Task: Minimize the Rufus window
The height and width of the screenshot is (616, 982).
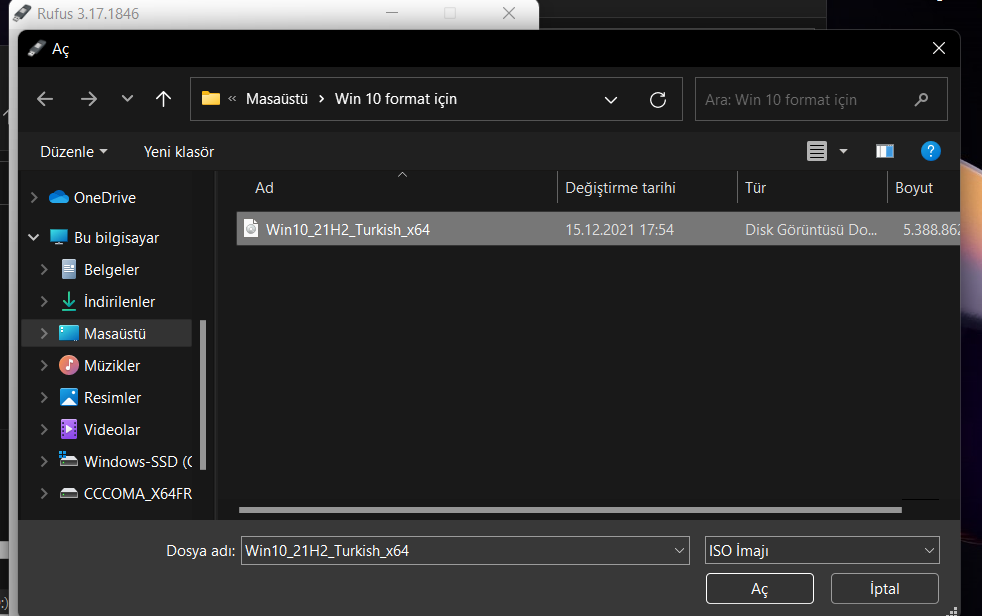Action: tap(392, 13)
